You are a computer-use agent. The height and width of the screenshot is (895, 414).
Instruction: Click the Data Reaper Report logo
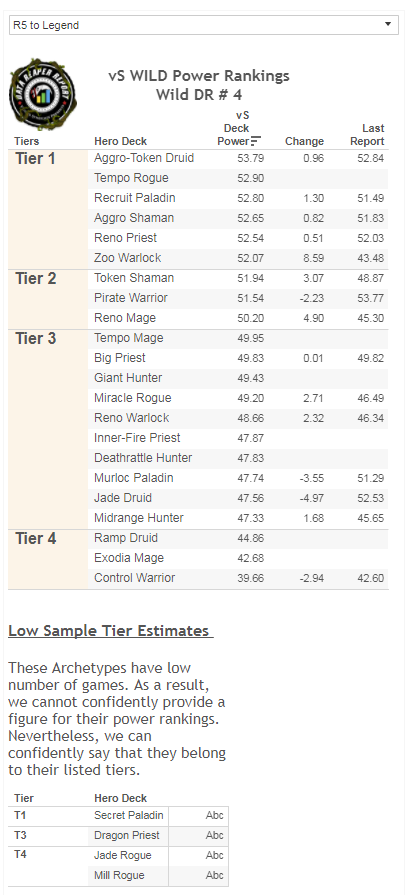pos(43,94)
